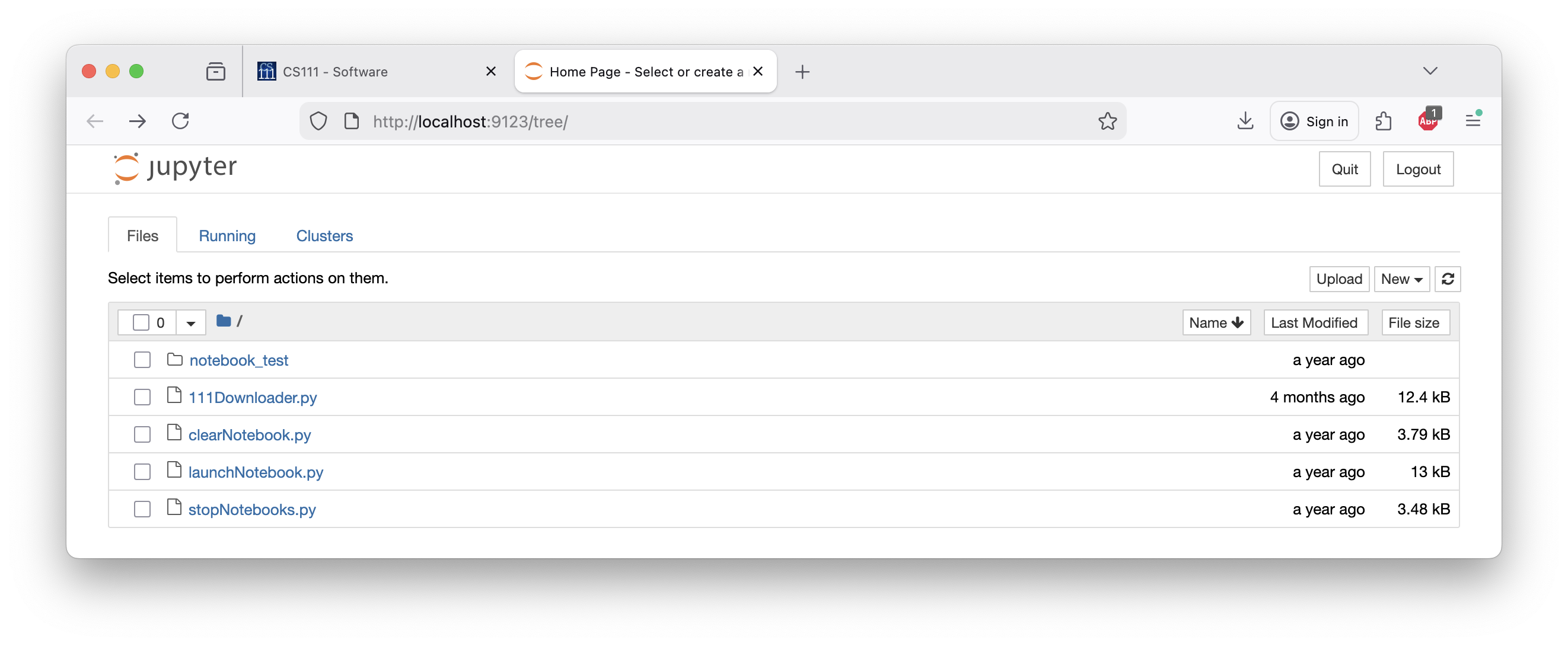This screenshot has width=1568, height=646.
Task: Select the checkbox for 111Downloader.py
Action: point(142,396)
